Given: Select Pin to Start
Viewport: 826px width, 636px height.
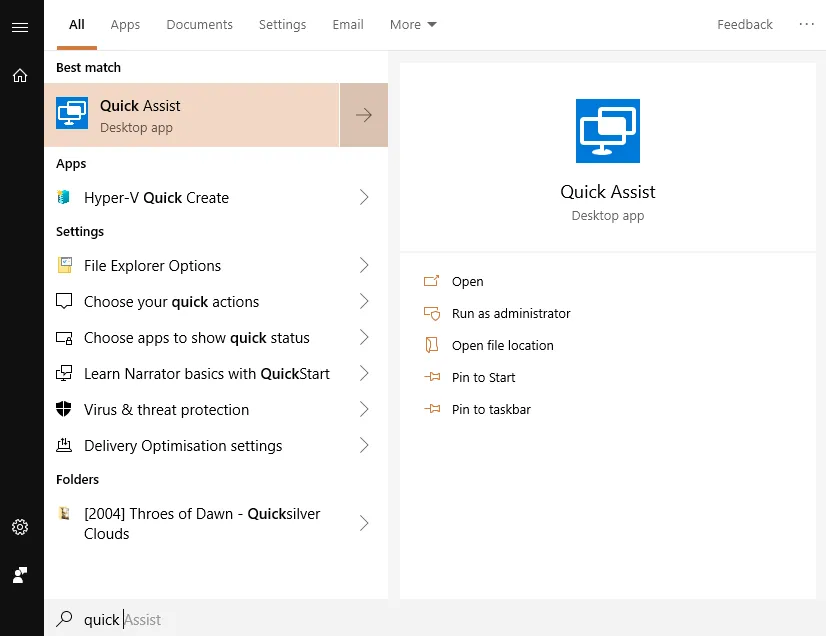Looking at the screenshot, I should pos(483,377).
